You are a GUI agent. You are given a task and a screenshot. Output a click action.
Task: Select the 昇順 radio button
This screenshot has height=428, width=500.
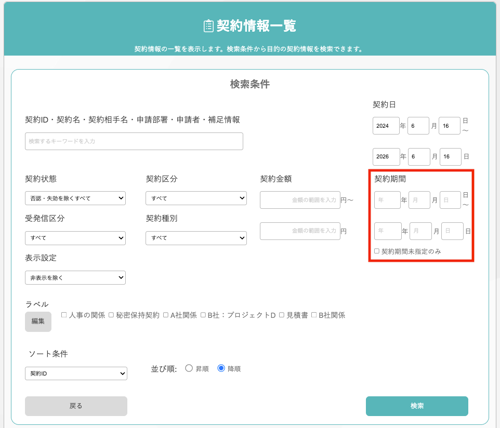[189, 368]
